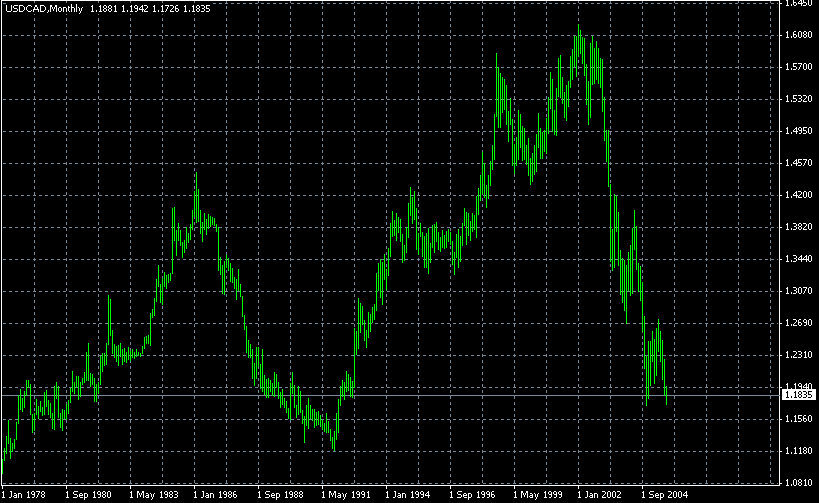Viewport: 819px width, 503px height.
Task: Click the 1.3820 price axis label
Action: click(x=799, y=227)
